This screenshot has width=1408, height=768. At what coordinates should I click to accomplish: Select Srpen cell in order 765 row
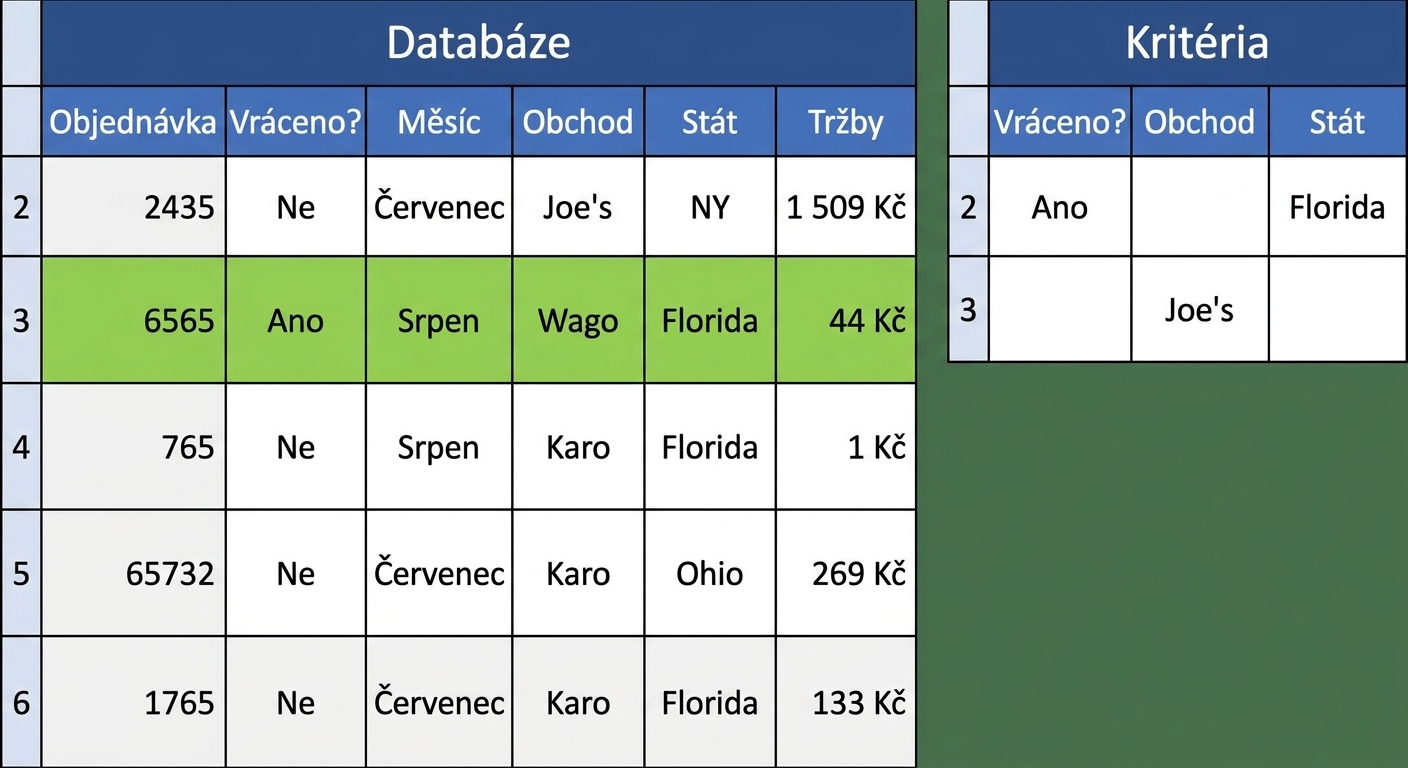point(439,447)
